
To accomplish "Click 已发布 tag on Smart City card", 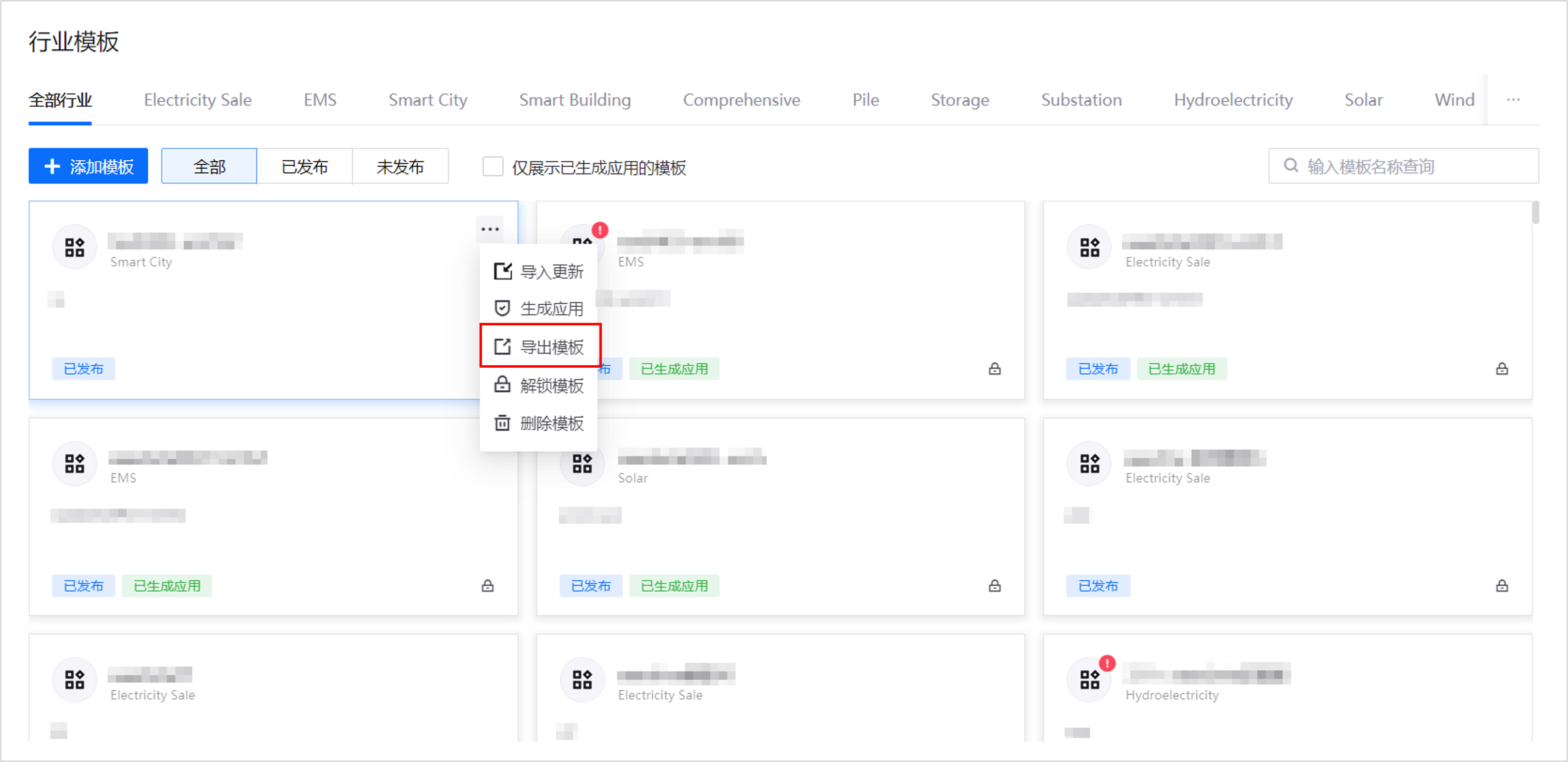I will (83, 369).
